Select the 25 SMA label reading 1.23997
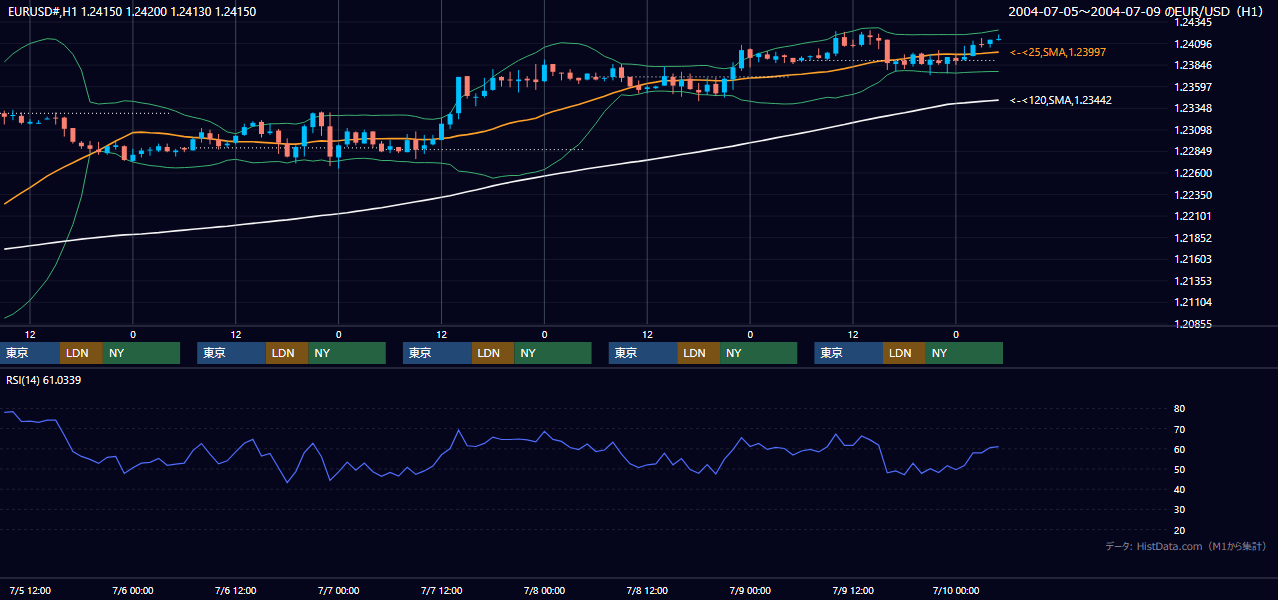The width and height of the screenshot is (1278, 600). click(1060, 51)
